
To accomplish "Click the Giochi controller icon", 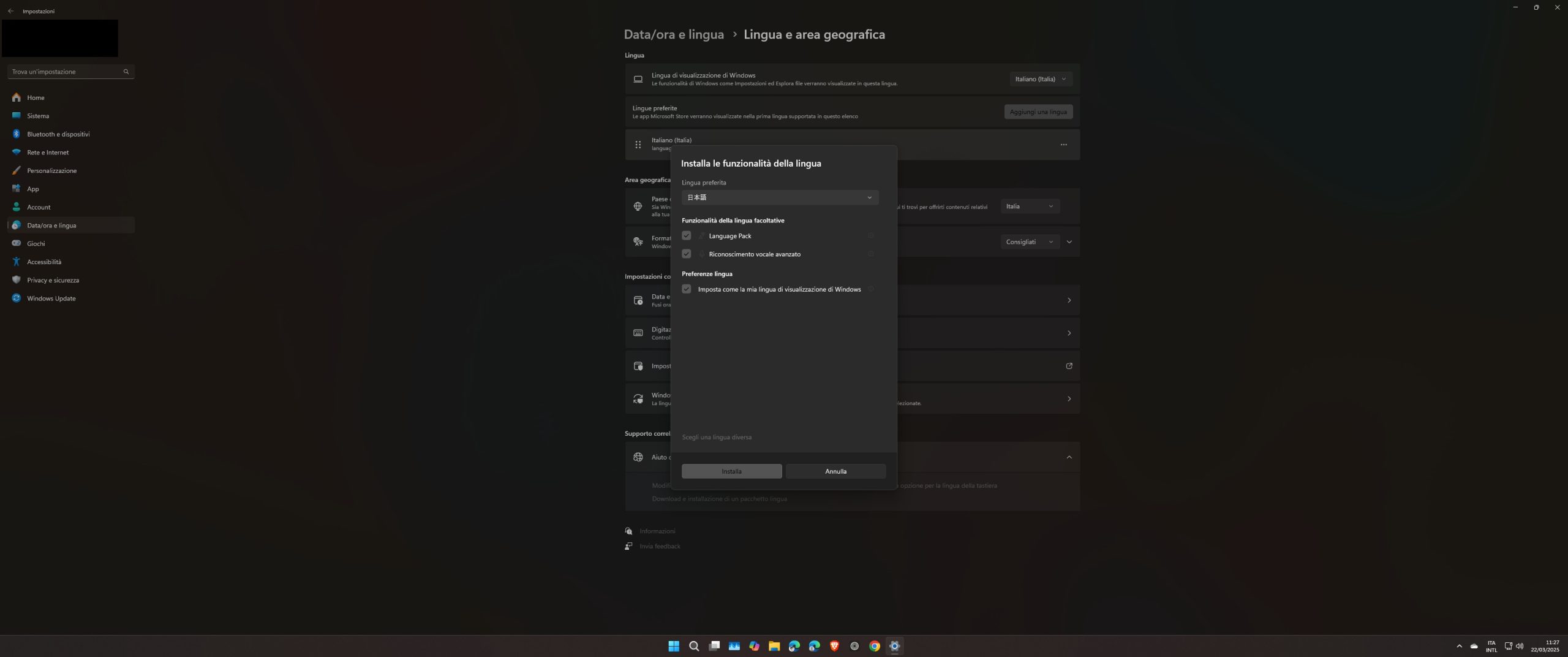I will (17, 243).
